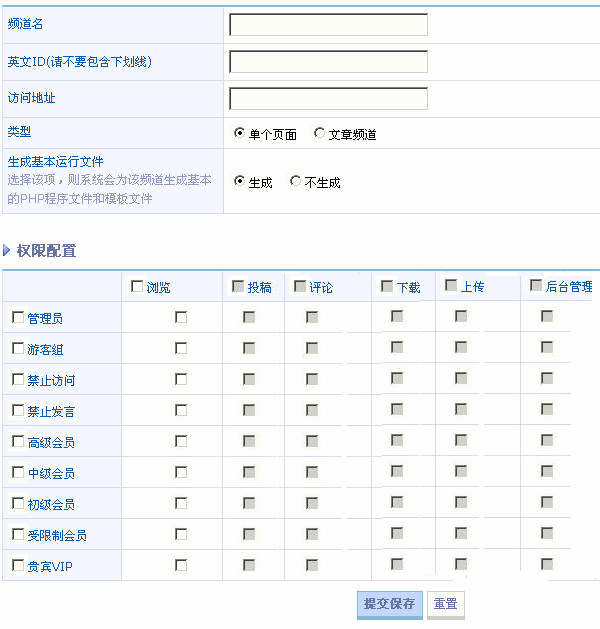600x629 pixels.
Task: Check the 上传 column header checkbox
Action: pyautogui.click(x=451, y=286)
